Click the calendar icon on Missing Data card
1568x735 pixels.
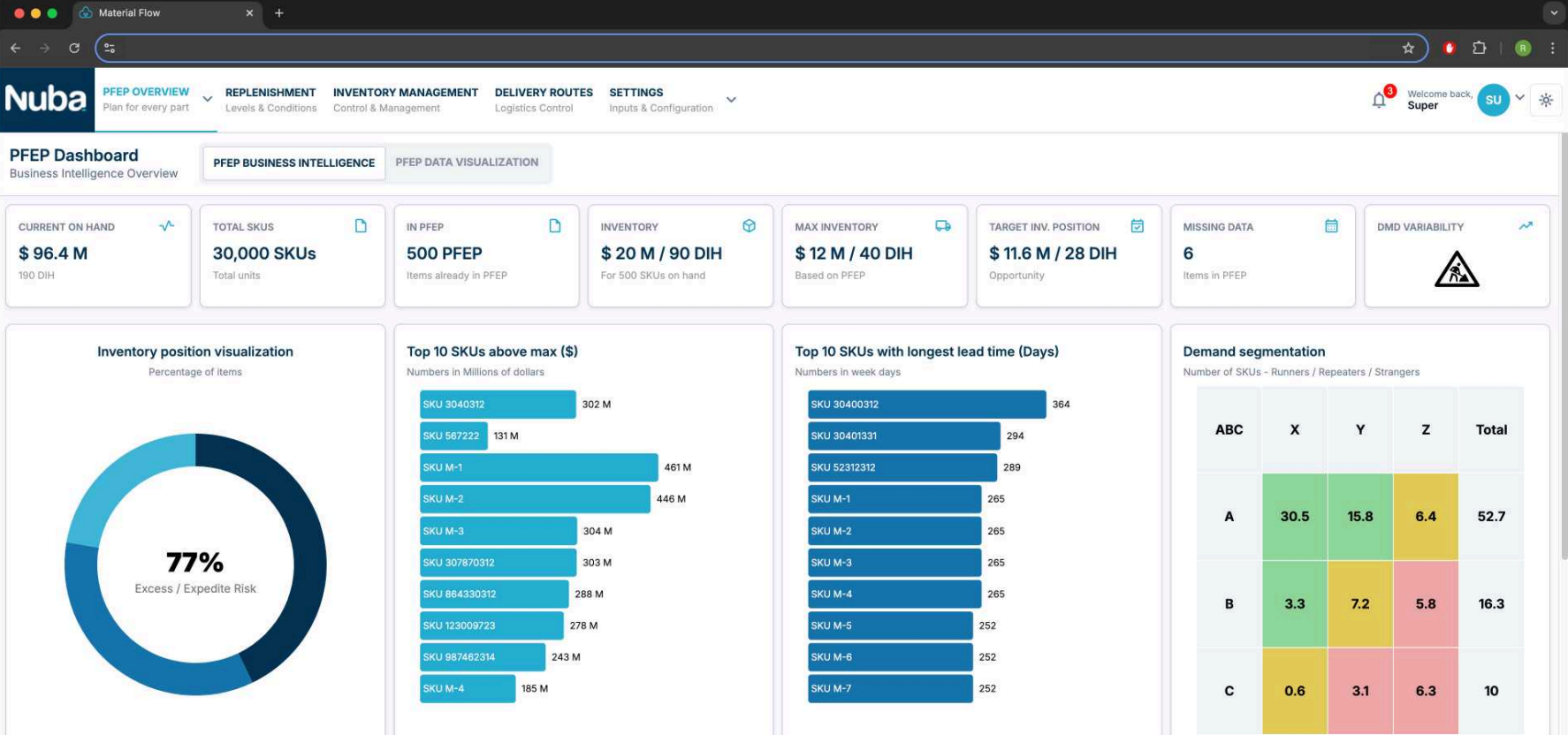point(1331,226)
